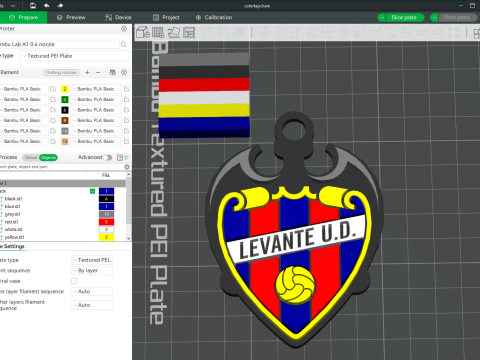This screenshot has height=360, width=480.
Task: Open printer section settings gear icon
Action: click(124, 29)
